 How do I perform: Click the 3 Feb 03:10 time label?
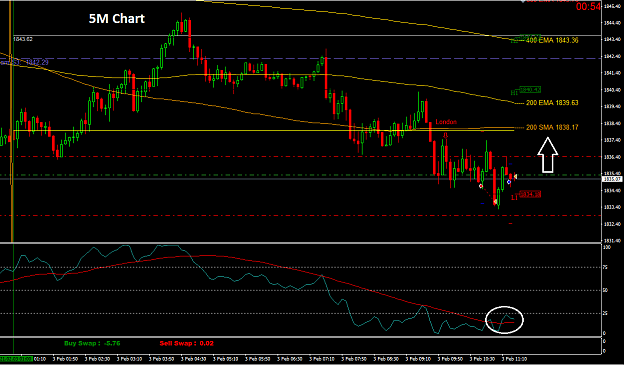(130, 359)
